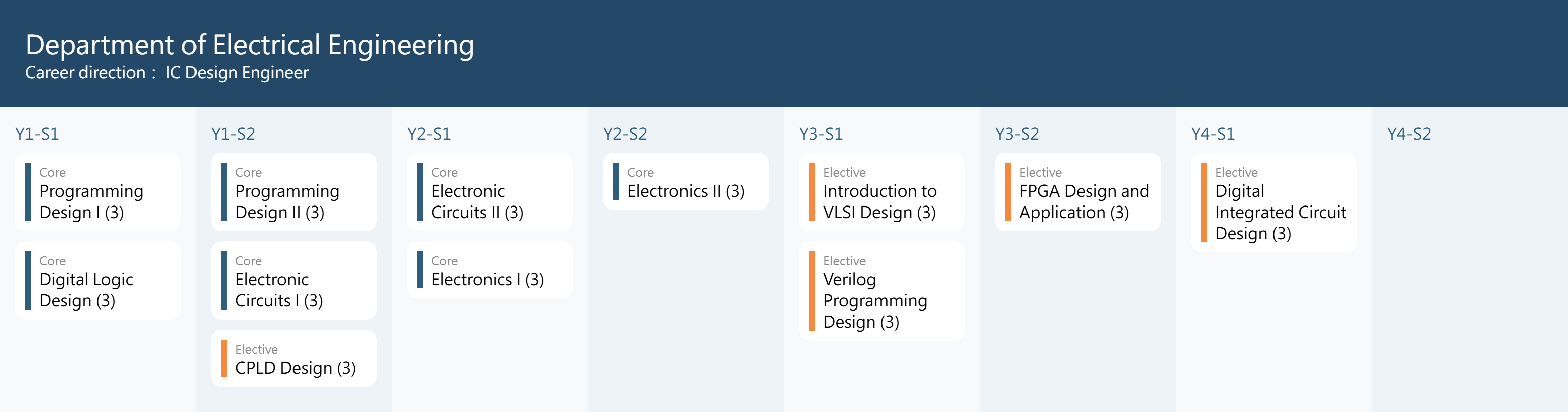Select the Electronic Circuits II course card
The width and height of the screenshot is (1568, 412).
pos(489,192)
